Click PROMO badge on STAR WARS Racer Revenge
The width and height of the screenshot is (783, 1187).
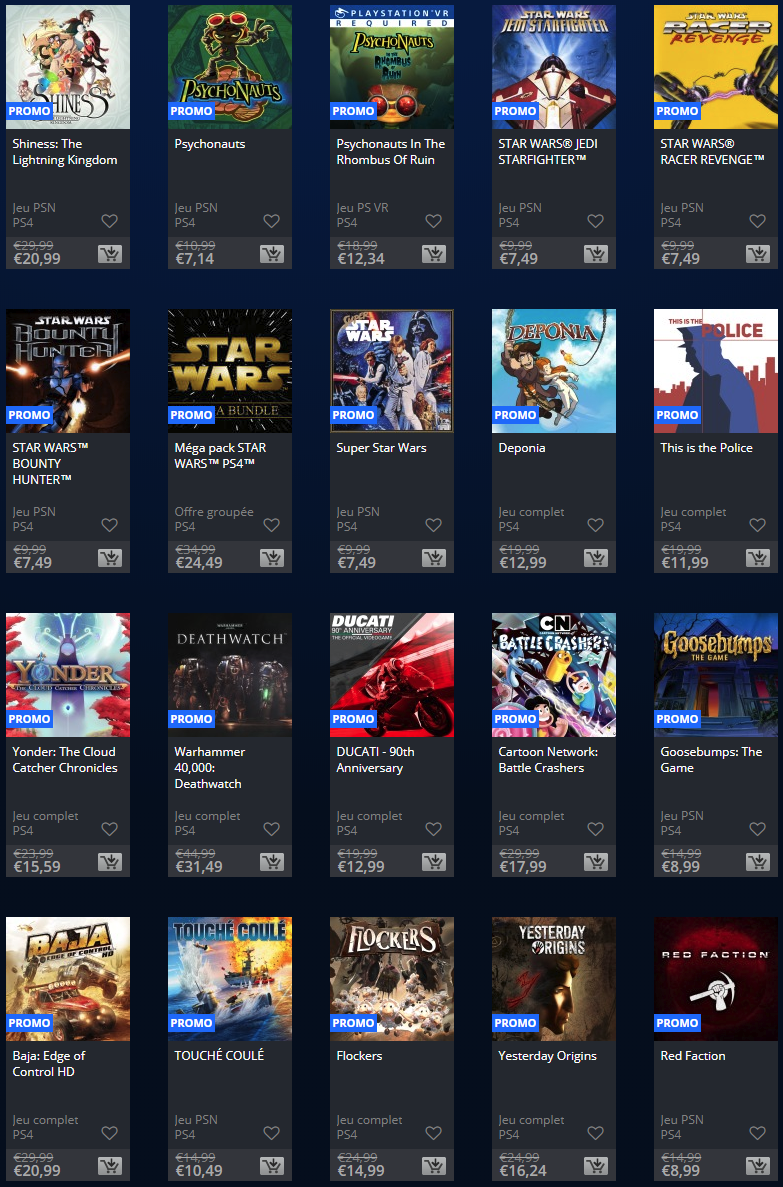(677, 111)
